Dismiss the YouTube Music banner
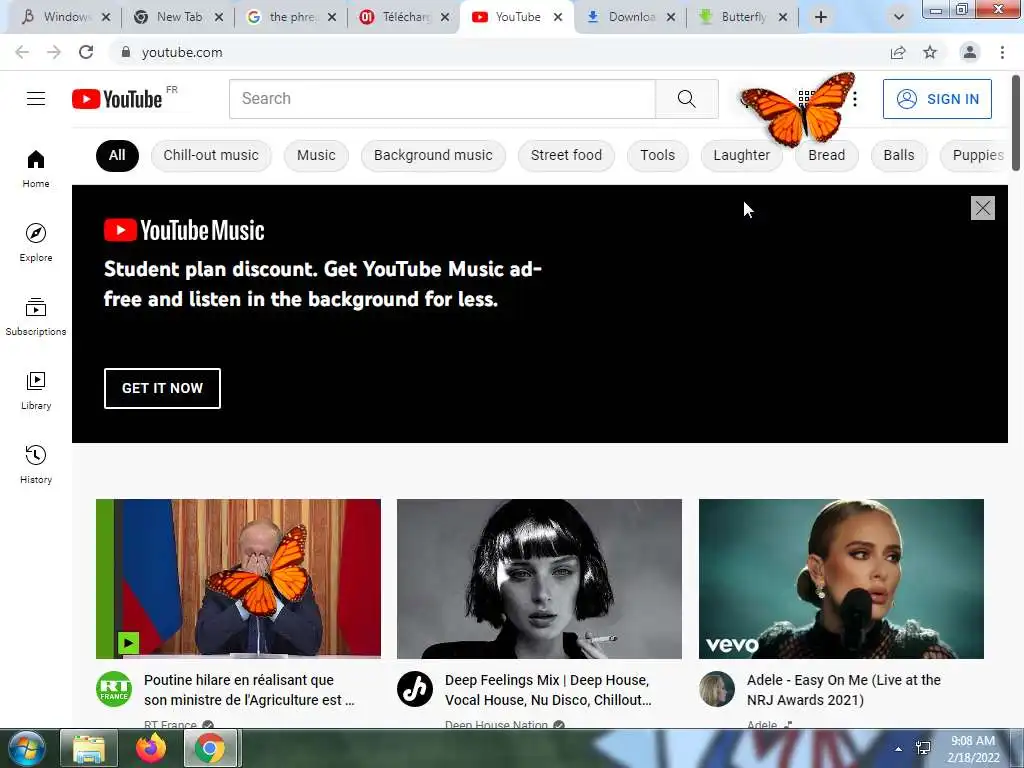This screenshot has height=768, width=1024. click(982, 208)
